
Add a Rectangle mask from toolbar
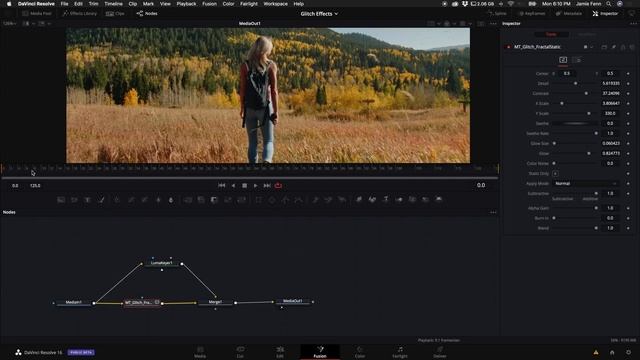point(259,200)
